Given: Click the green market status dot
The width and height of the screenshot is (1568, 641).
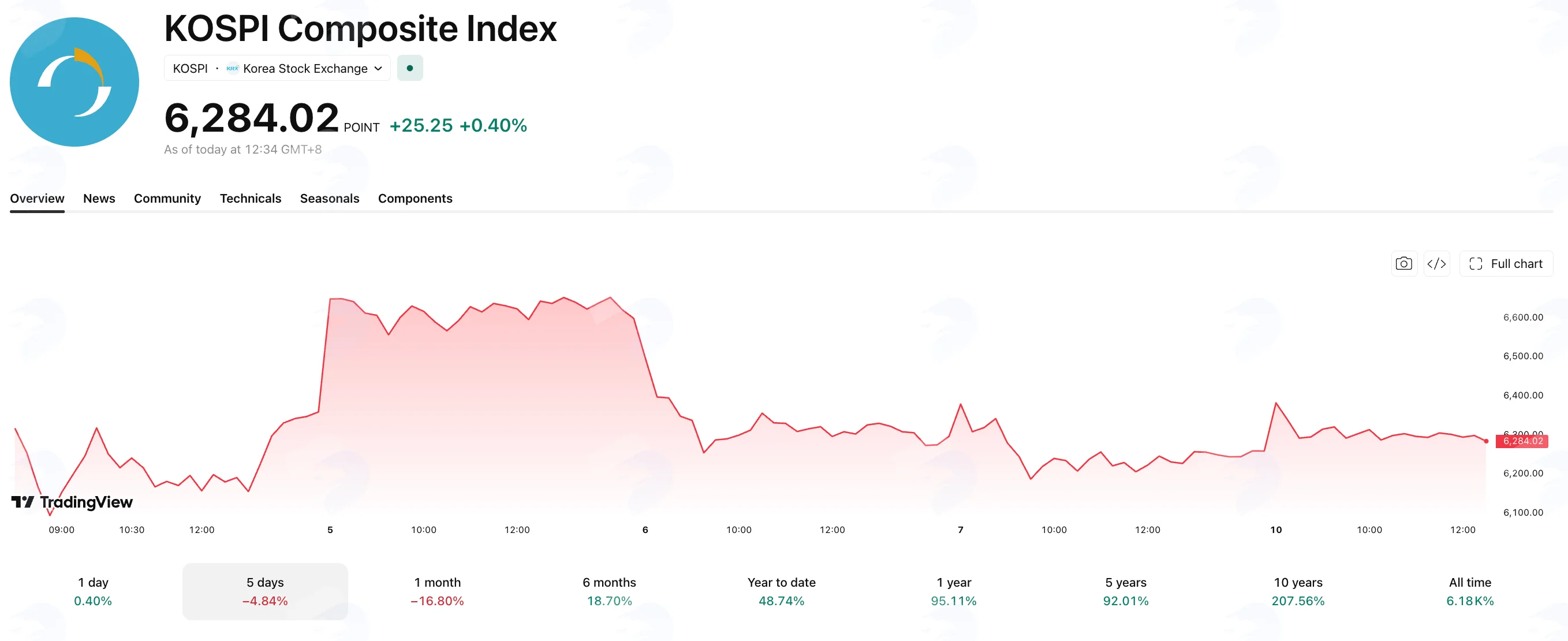Looking at the screenshot, I should pos(410,68).
